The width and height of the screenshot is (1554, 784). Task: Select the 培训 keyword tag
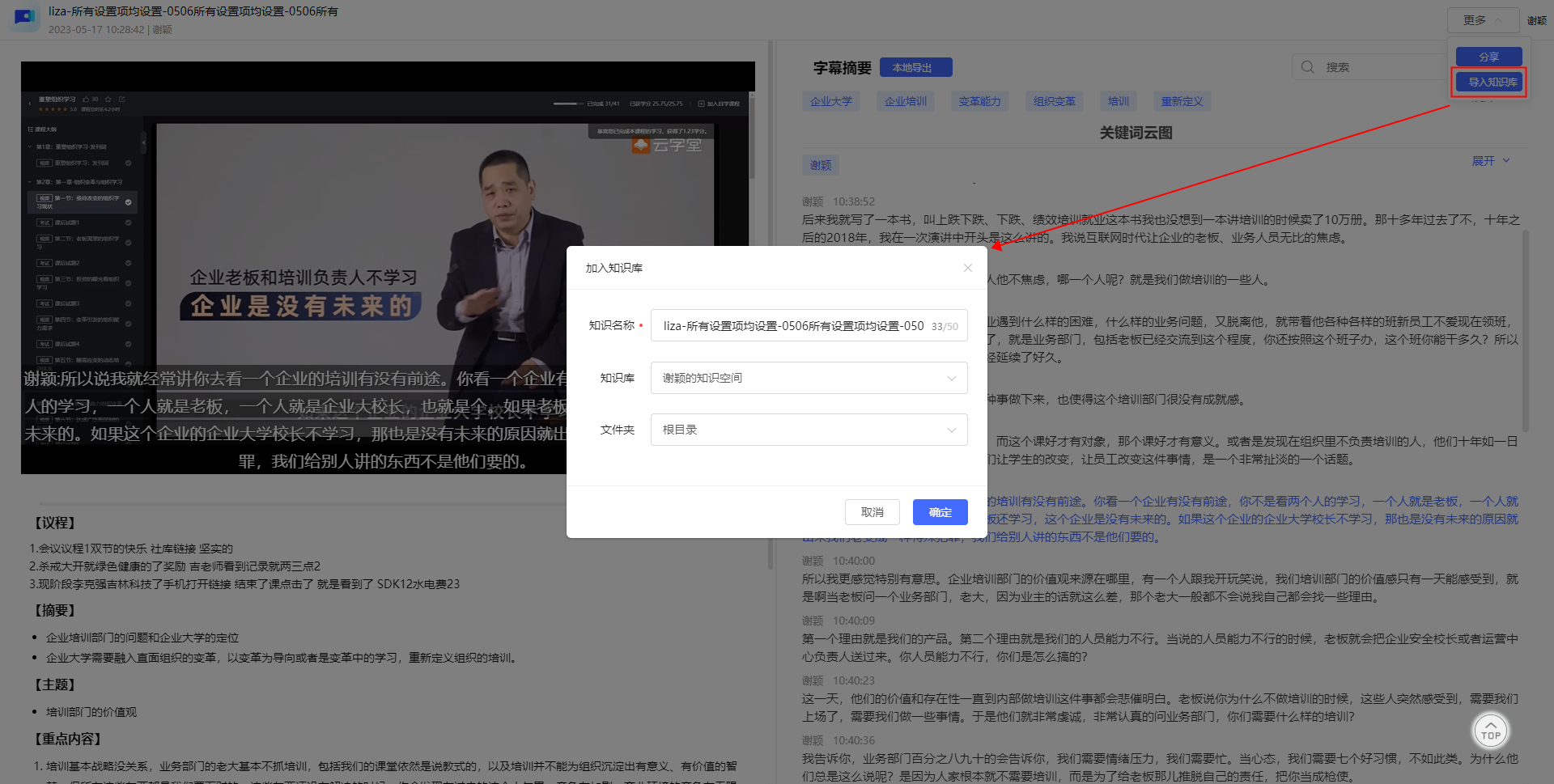click(1119, 101)
